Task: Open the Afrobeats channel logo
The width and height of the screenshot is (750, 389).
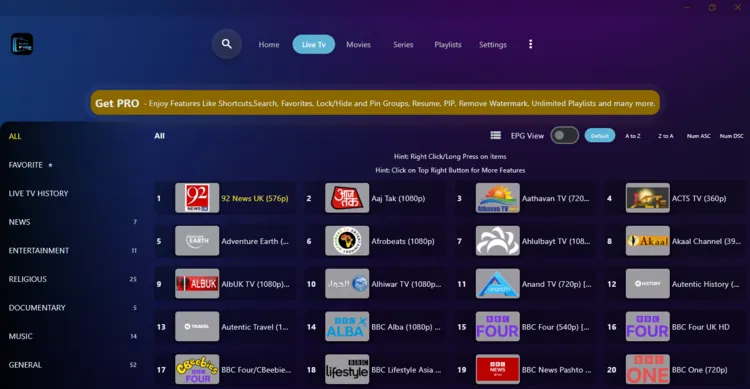Action: pyautogui.click(x=347, y=241)
